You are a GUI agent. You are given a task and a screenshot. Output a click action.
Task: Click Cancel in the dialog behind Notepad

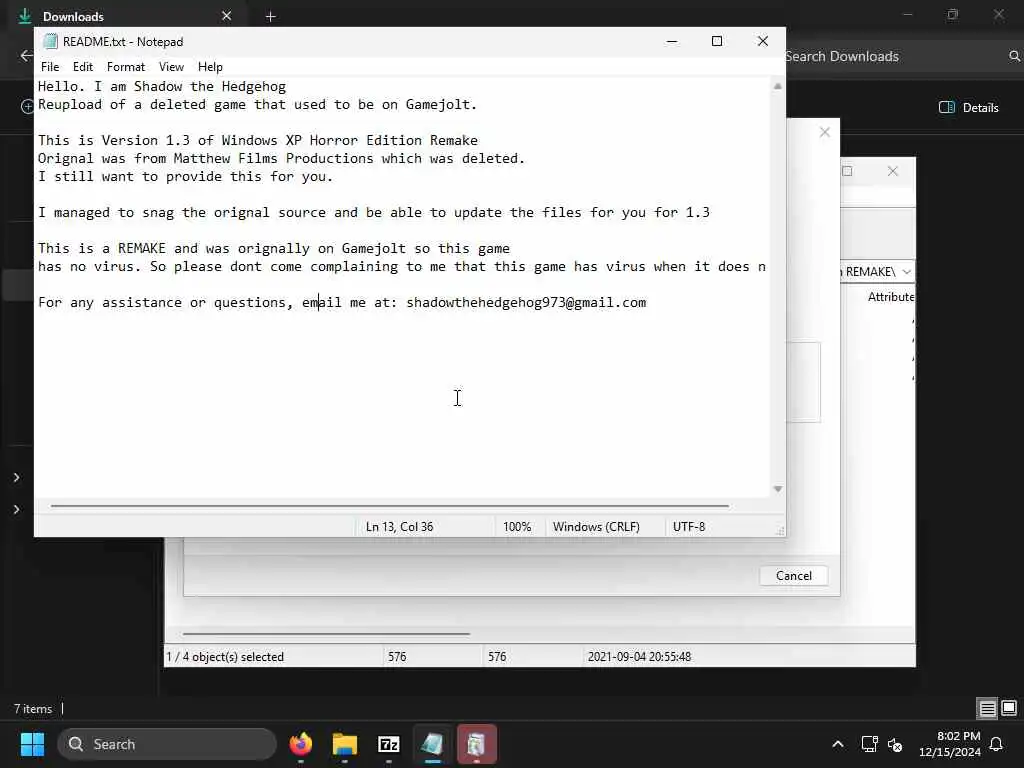(x=793, y=575)
